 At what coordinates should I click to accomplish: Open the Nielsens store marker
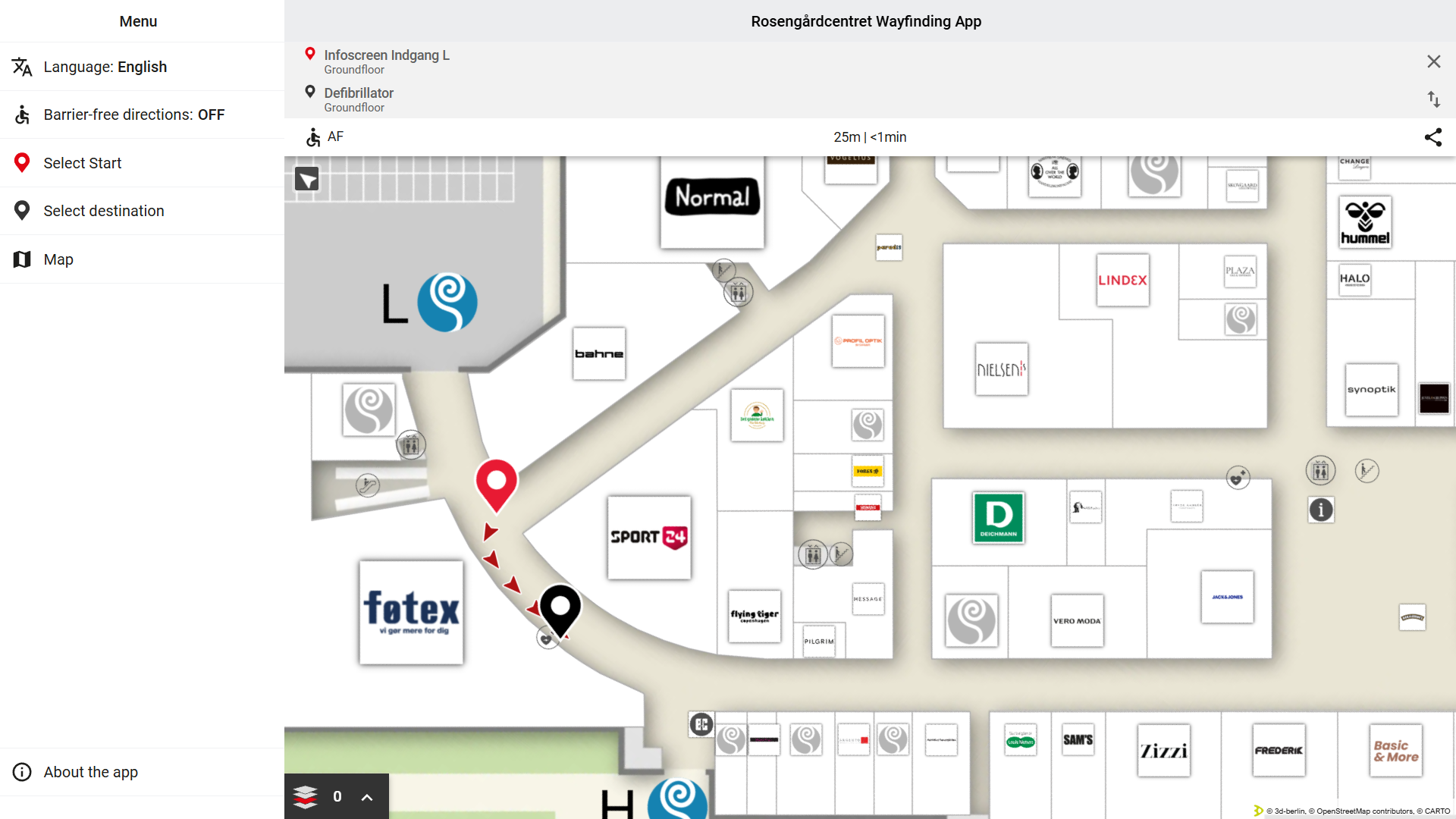(1002, 369)
